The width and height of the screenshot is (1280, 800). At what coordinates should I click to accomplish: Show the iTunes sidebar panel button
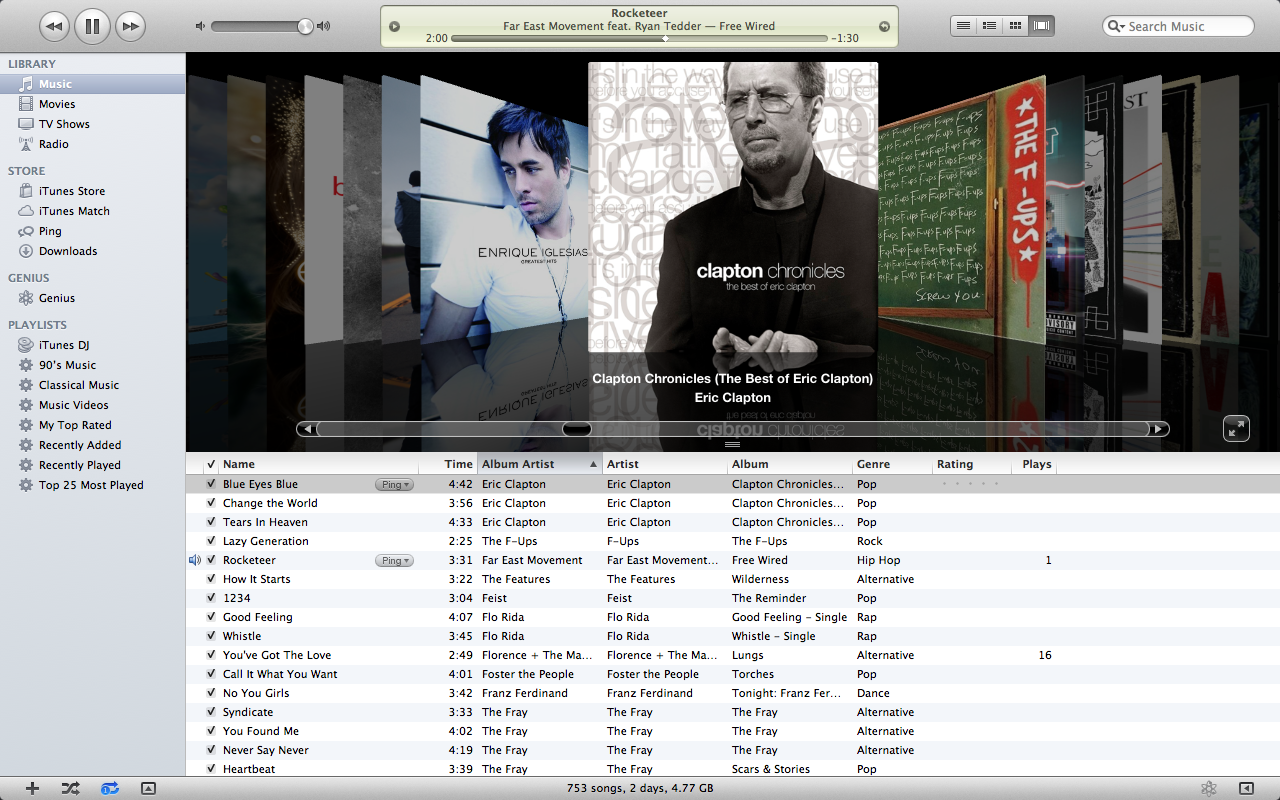(x=1246, y=788)
